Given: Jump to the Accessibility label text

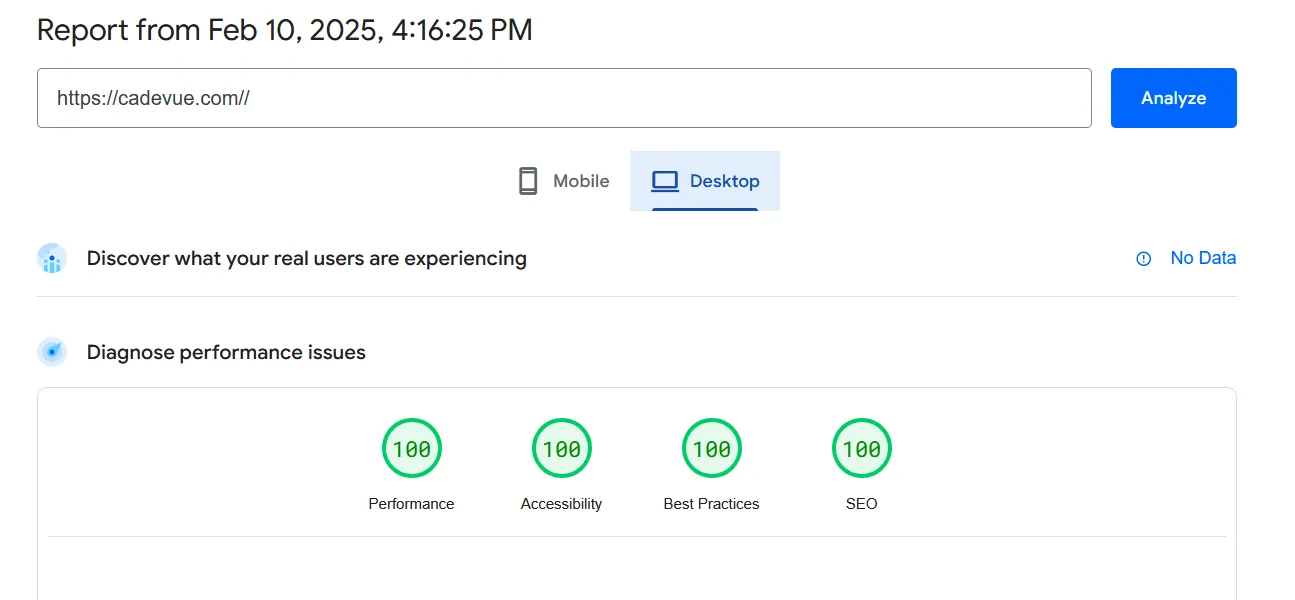Looking at the screenshot, I should (561, 504).
